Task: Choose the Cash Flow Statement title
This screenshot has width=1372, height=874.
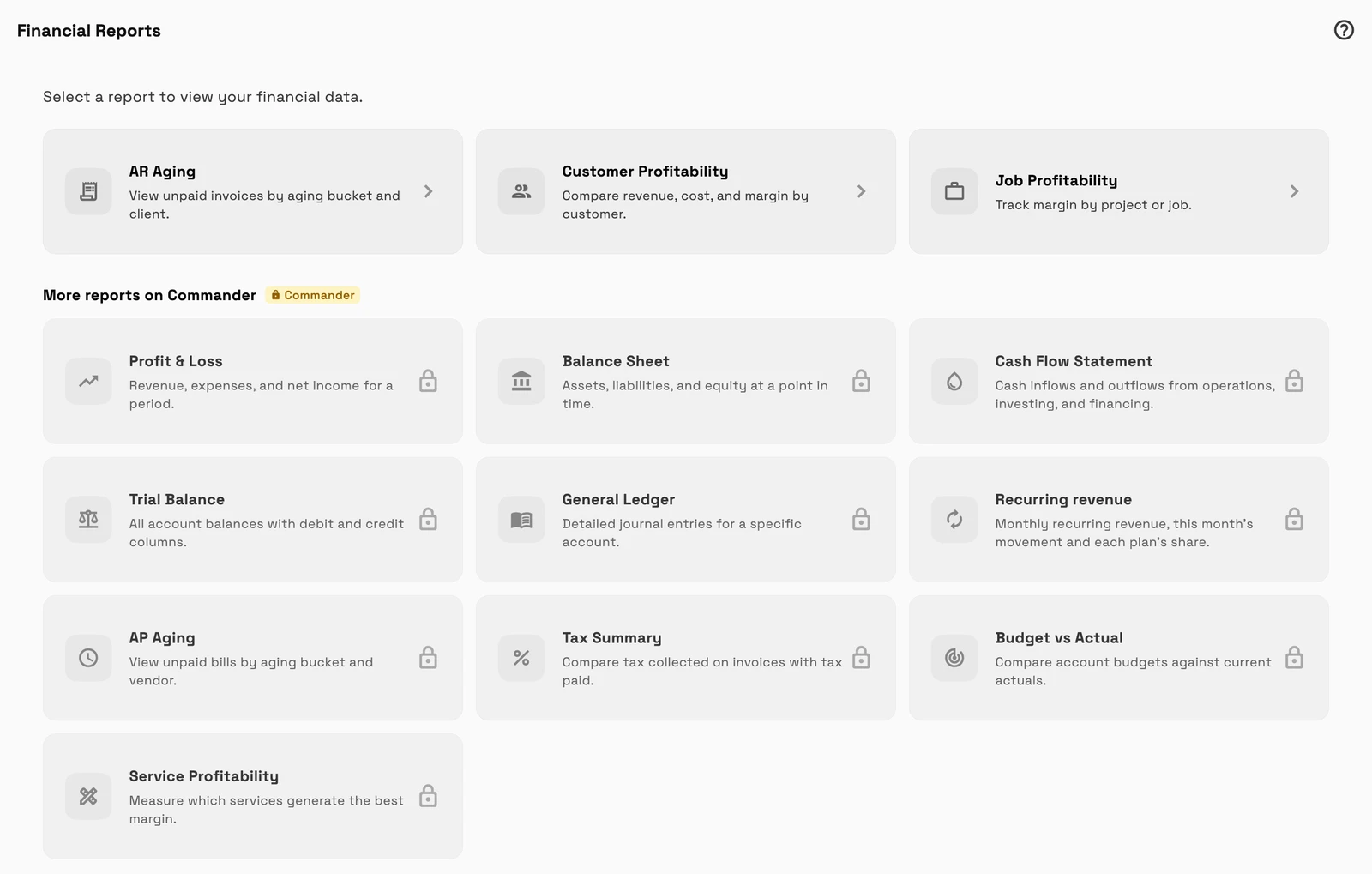Action: click(x=1074, y=361)
